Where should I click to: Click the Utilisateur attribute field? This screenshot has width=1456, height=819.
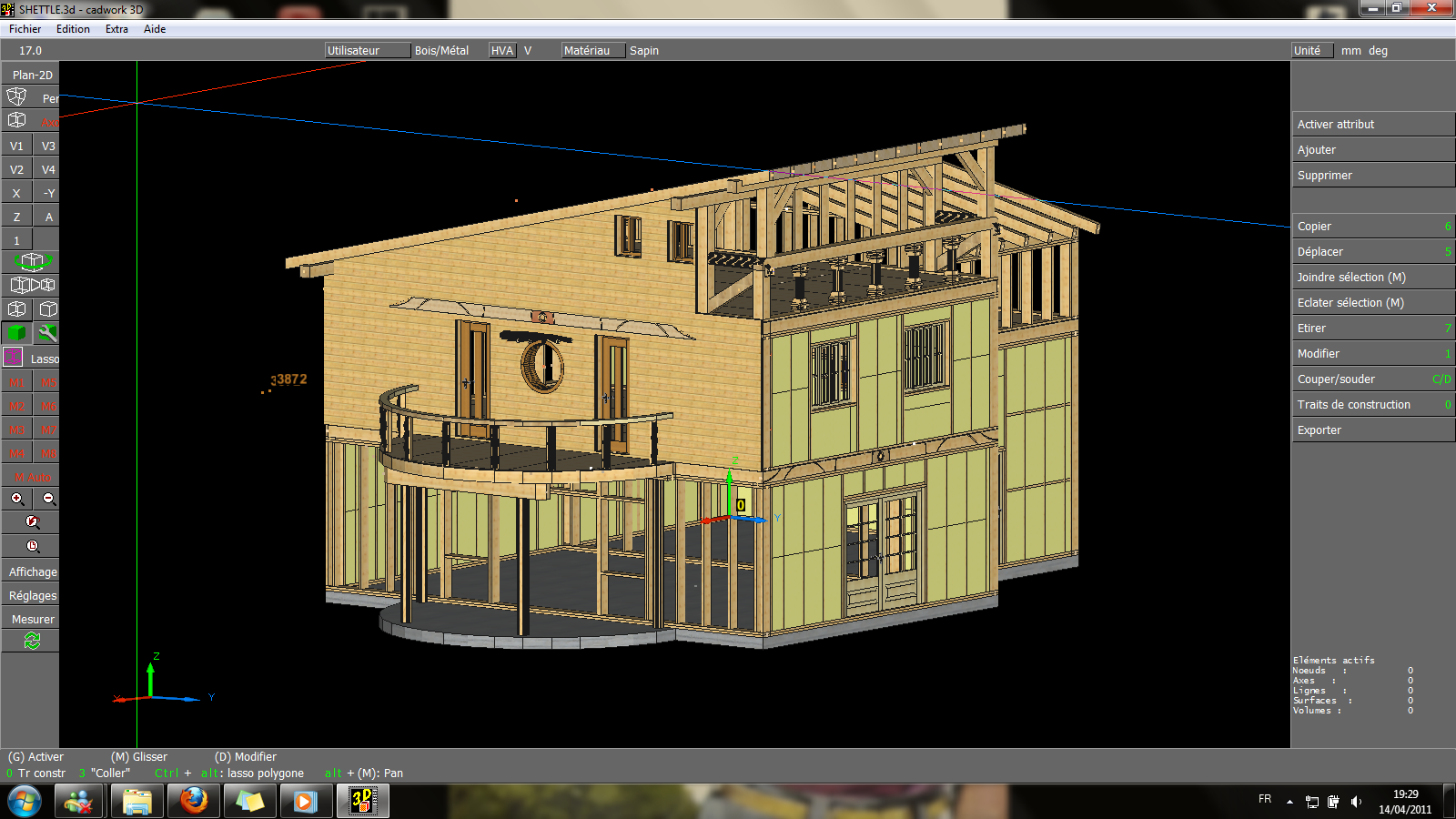click(367, 51)
